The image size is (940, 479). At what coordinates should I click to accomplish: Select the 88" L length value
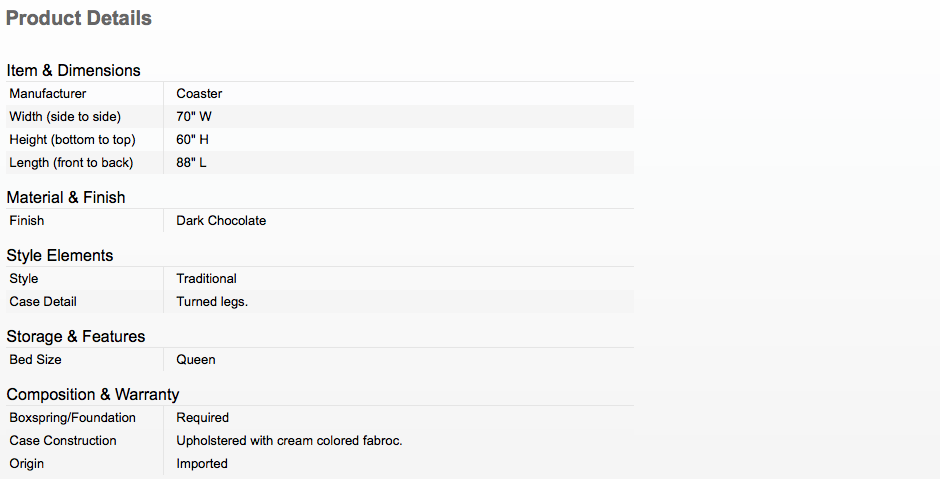click(191, 162)
